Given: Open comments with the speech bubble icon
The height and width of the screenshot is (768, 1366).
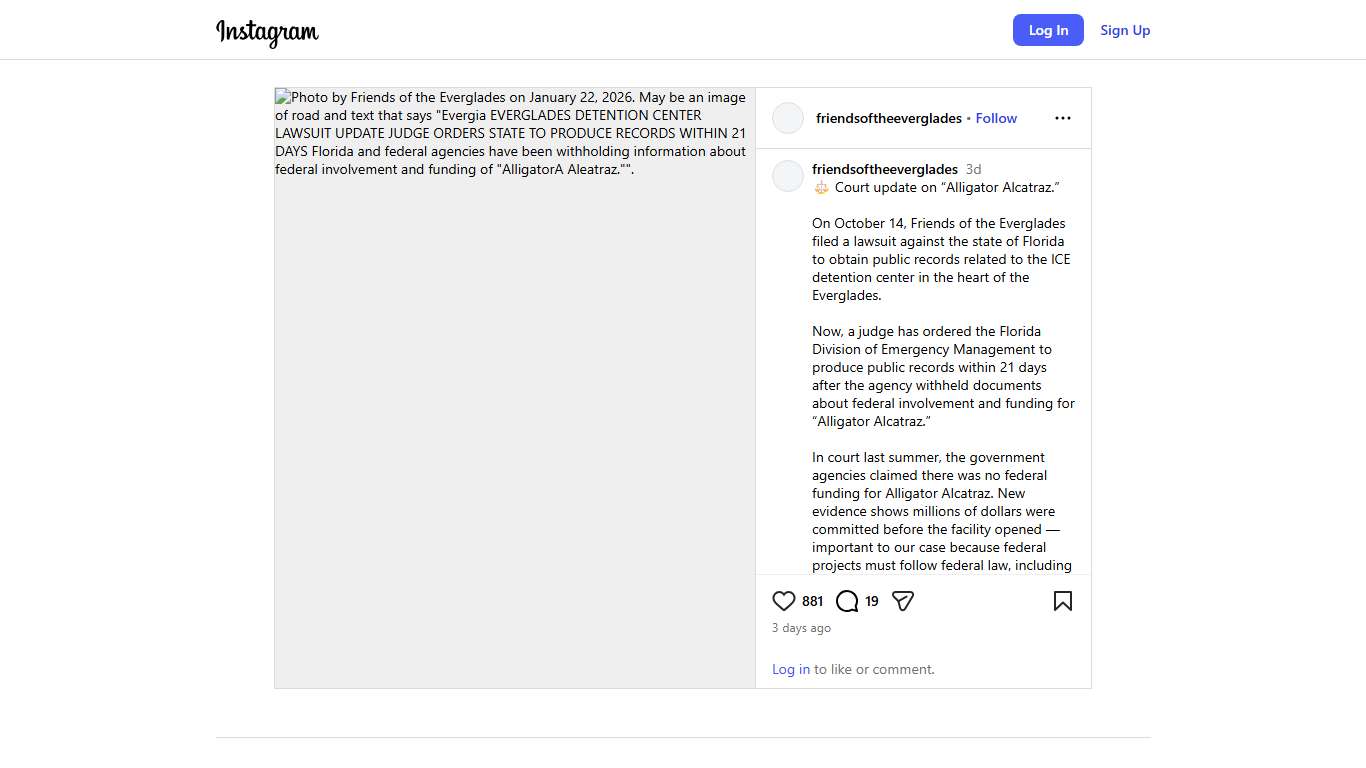Looking at the screenshot, I should pyautogui.click(x=847, y=601).
